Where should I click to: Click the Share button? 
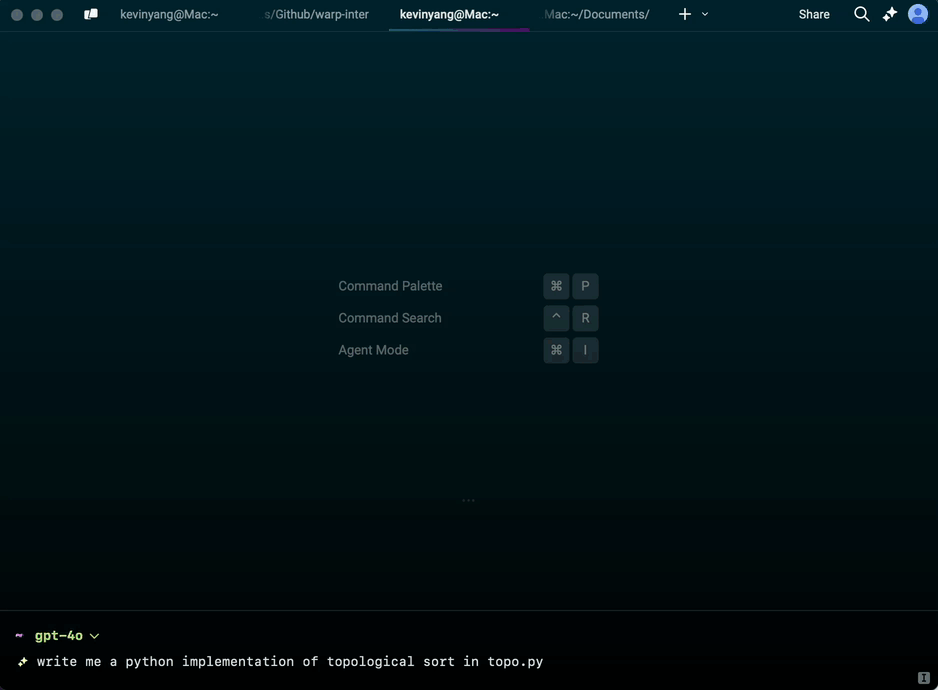pos(814,15)
